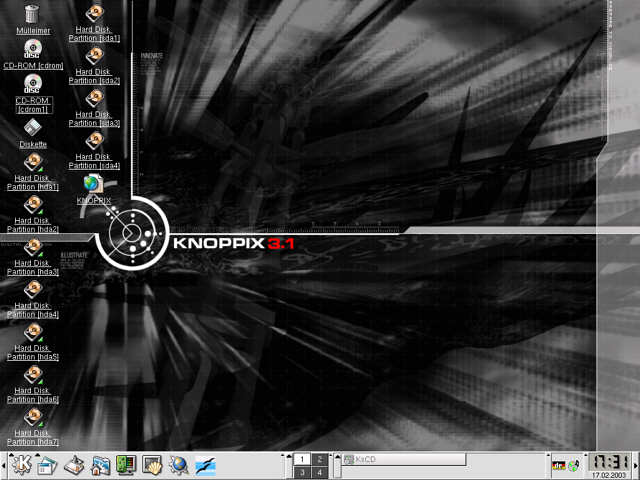
Task: Launch the OpenOffice seagull icon
Action: 205,466
